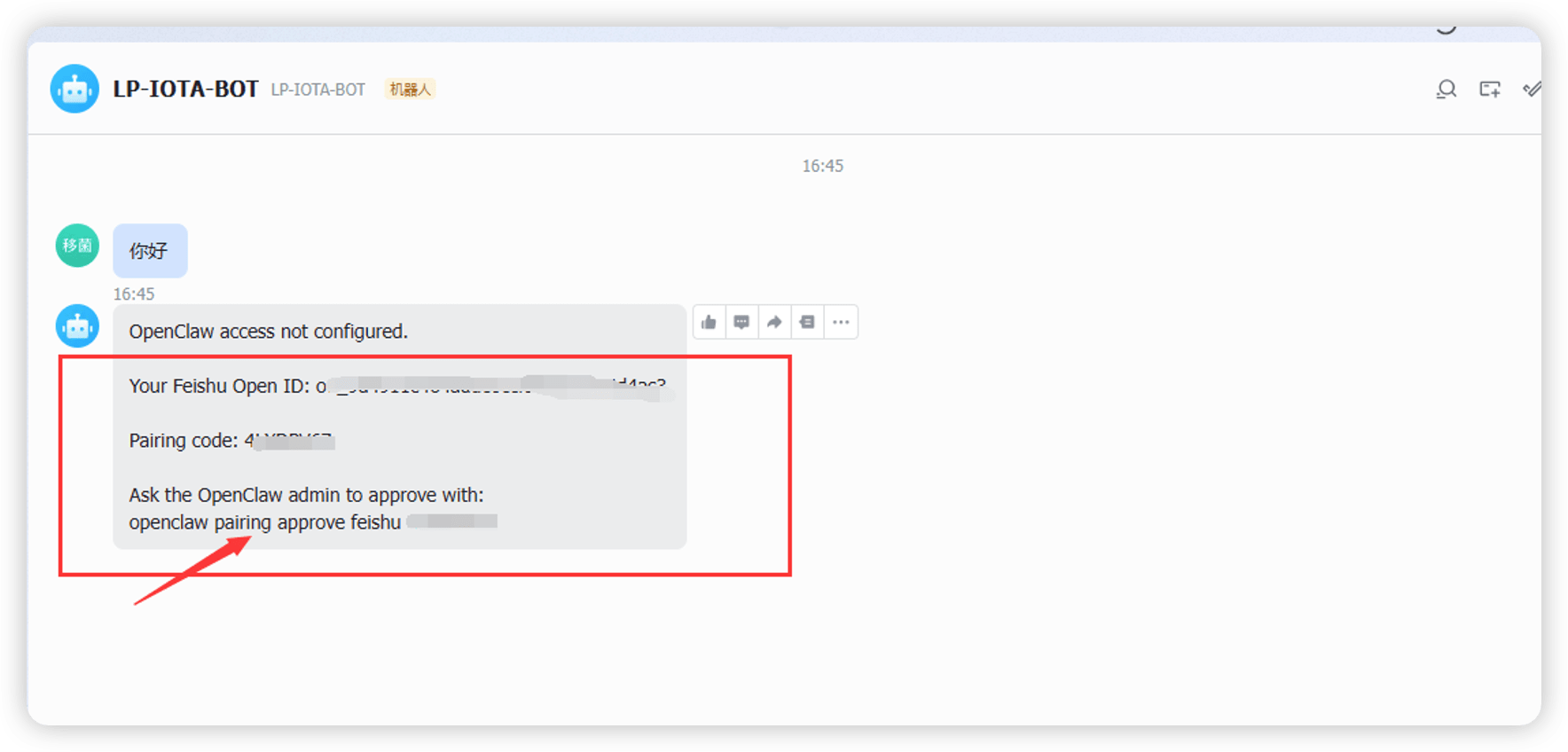Click the green 移菌 user avatar

click(77, 246)
